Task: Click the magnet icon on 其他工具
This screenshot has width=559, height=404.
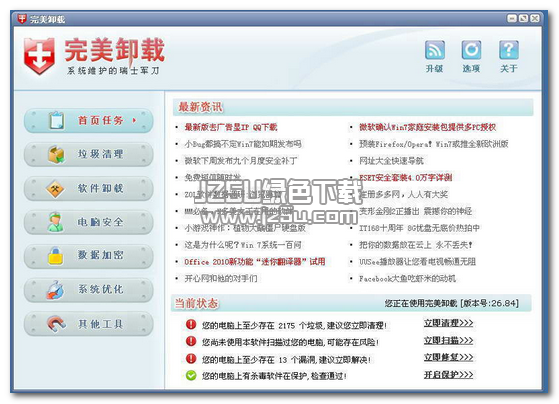Action: [56, 324]
